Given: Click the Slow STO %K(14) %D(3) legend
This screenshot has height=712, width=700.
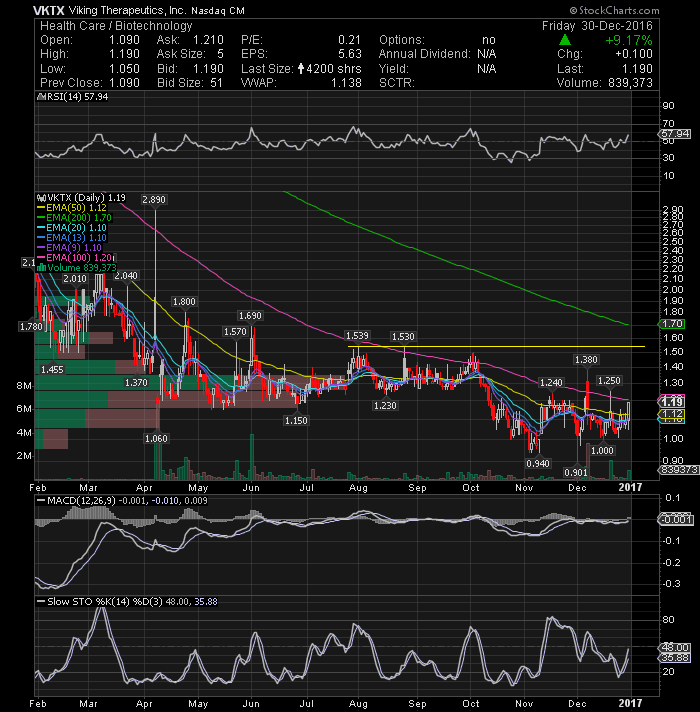Looking at the screenshot, I should (x=132, y=602).
